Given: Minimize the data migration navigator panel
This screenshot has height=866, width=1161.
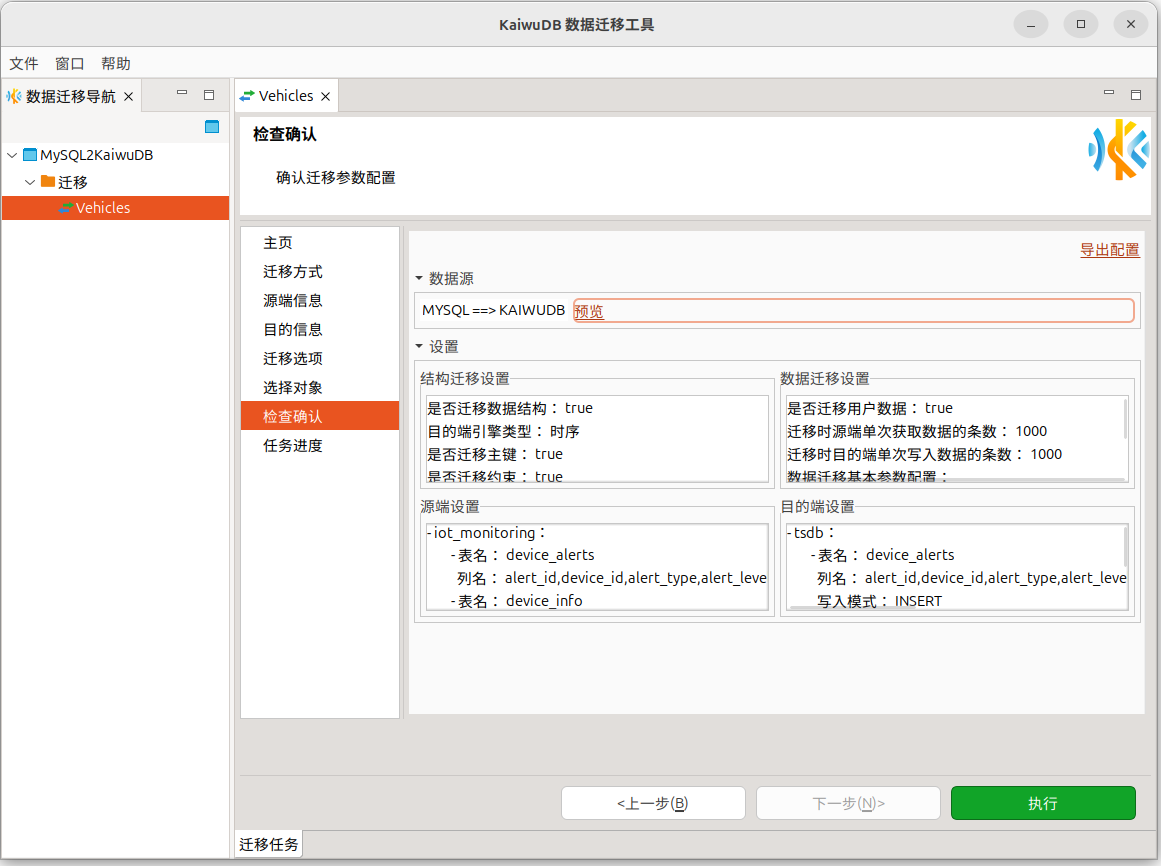Looking at the screenshot, I should coord(182,94).
